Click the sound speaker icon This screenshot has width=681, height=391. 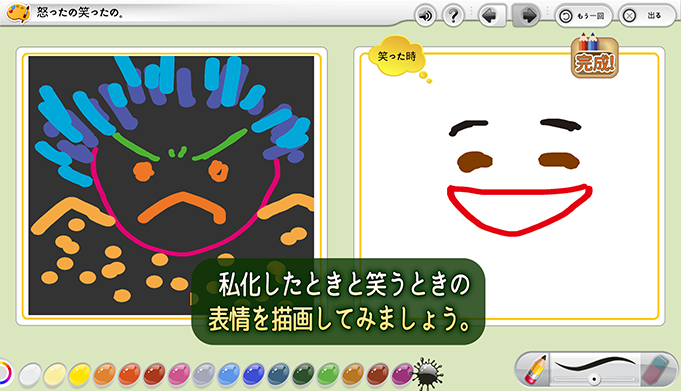(x=425, y=16)
